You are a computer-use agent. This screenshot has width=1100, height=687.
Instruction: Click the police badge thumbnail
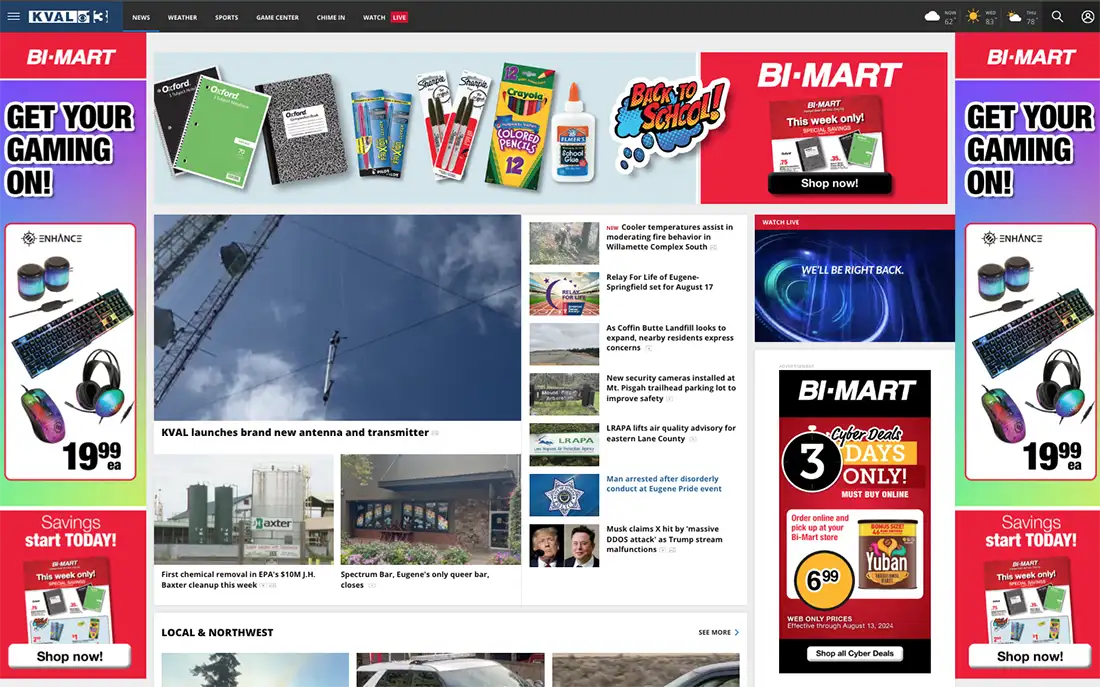564,495
